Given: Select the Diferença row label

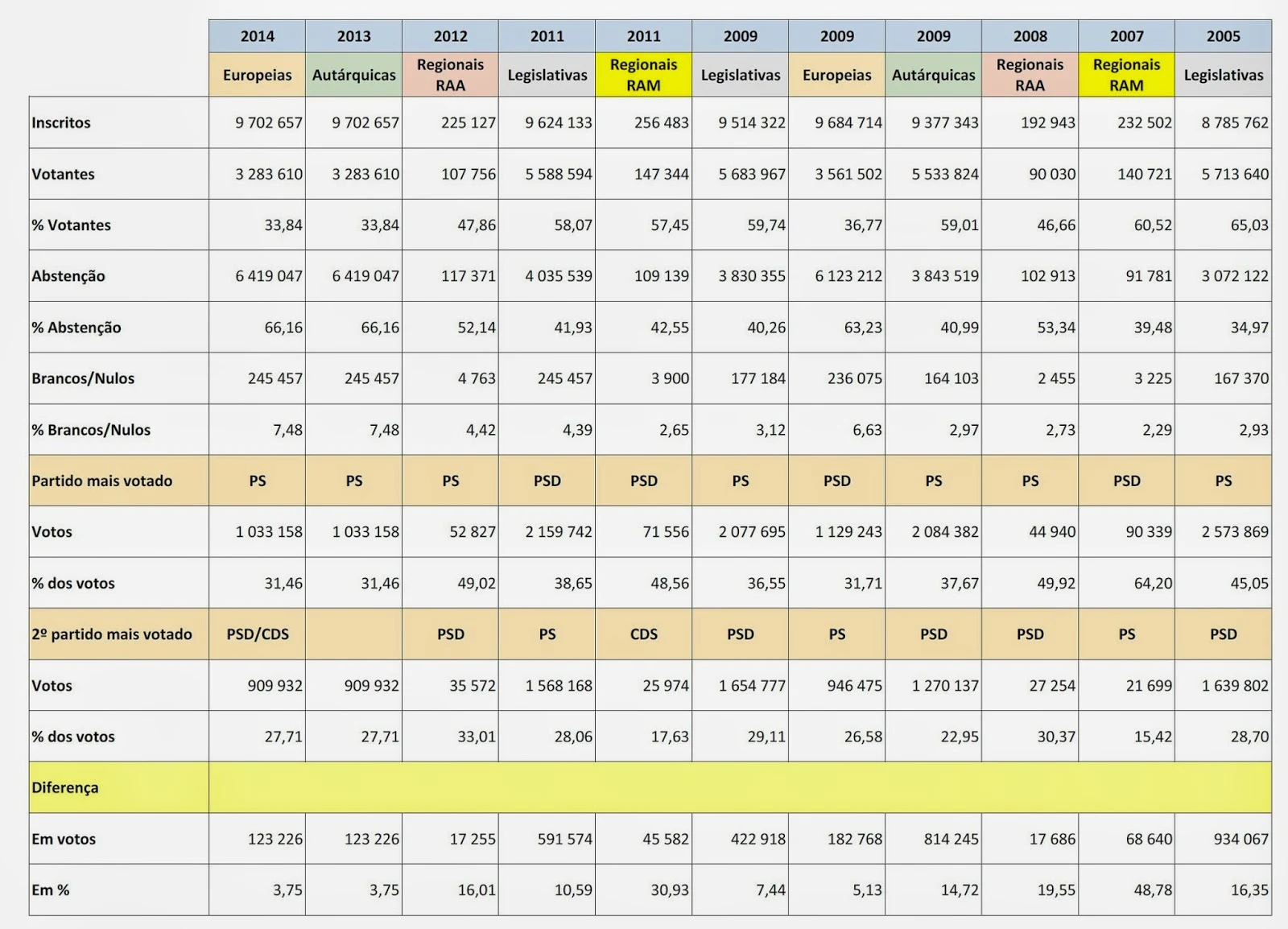Looking at the screenshot, I should click(x=65, y=787).
